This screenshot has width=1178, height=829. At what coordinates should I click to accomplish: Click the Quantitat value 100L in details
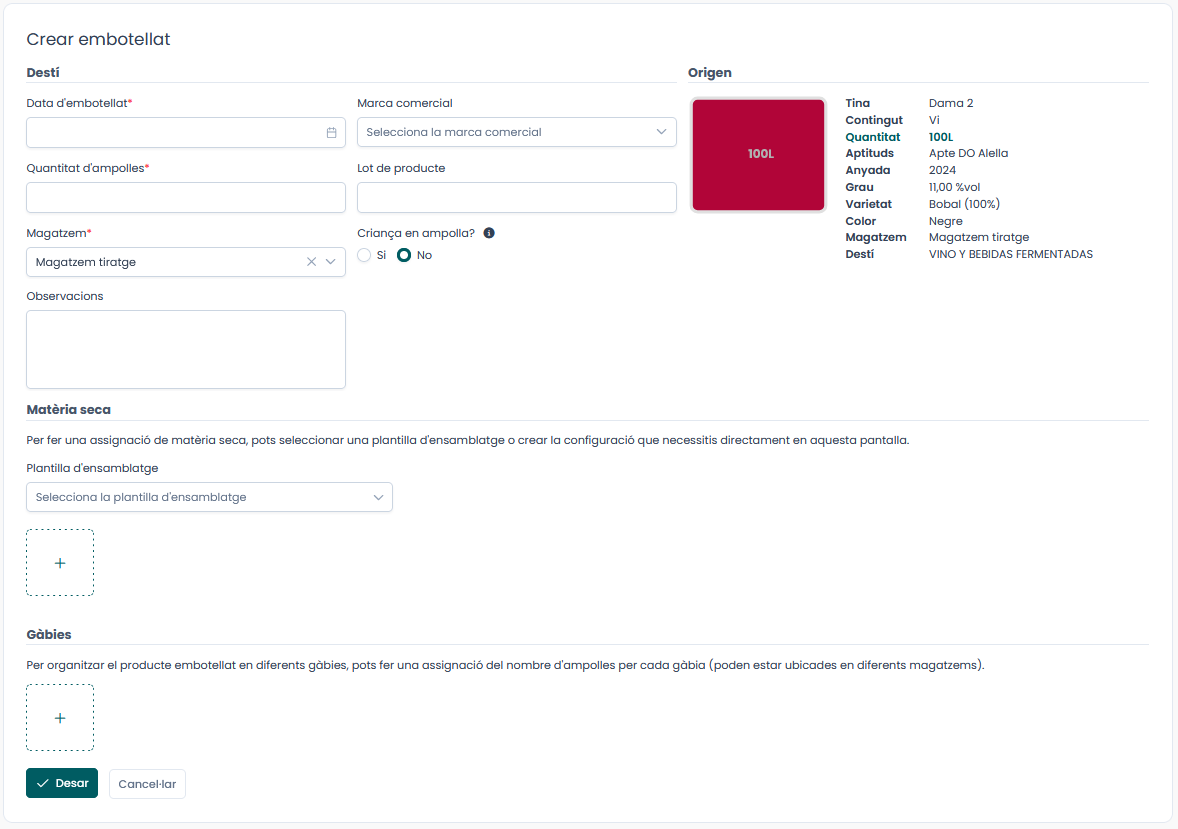pos(941,137)
